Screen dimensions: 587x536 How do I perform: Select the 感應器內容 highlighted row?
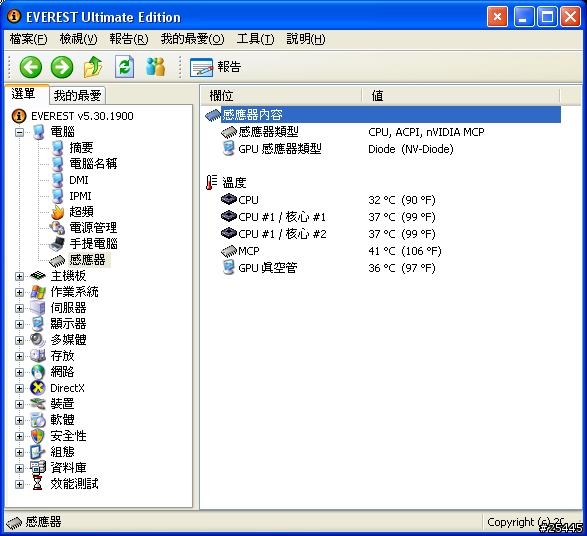coord(390,115)
